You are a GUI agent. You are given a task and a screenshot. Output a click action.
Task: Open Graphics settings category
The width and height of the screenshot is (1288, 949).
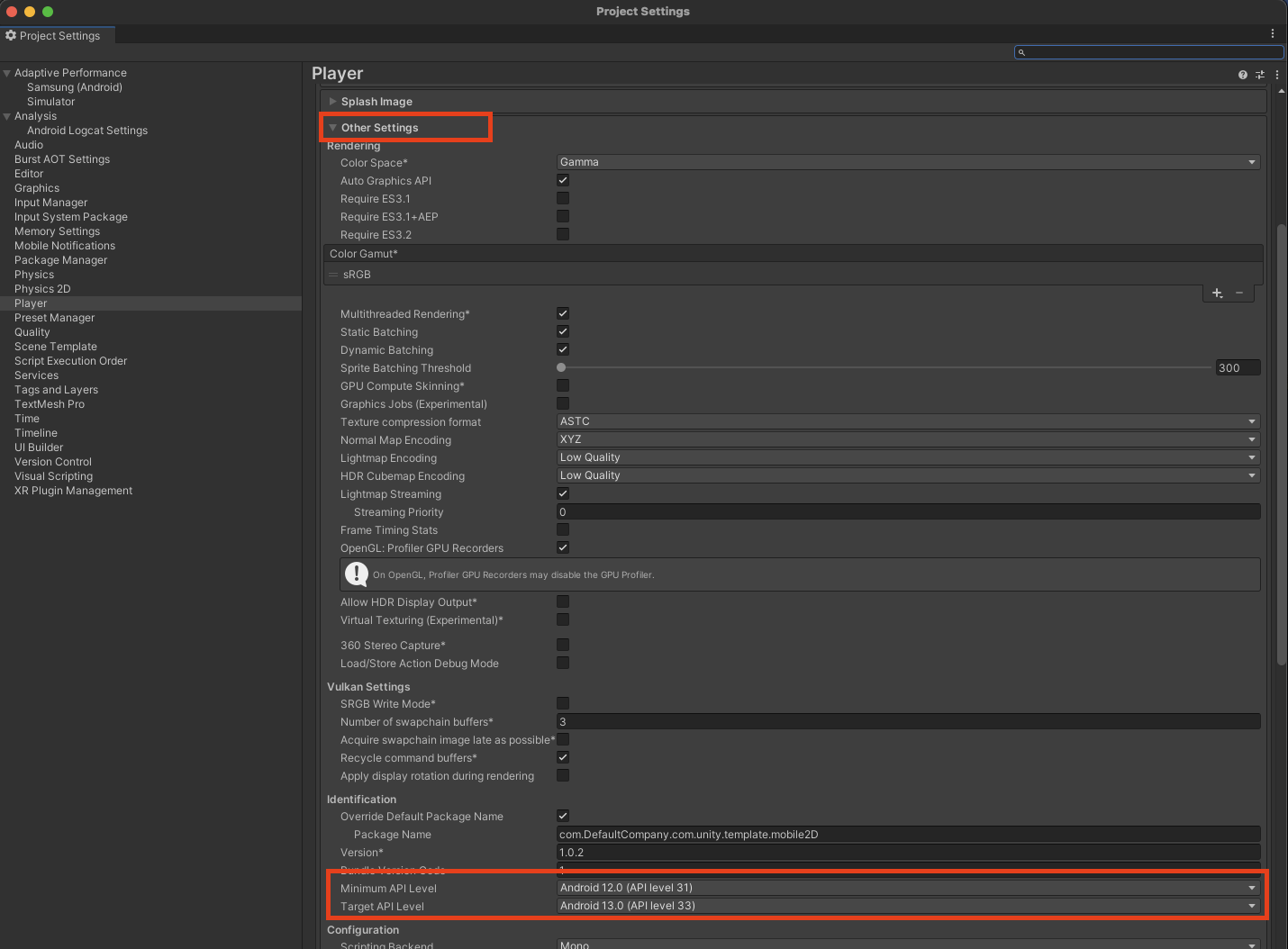point(37,188)
